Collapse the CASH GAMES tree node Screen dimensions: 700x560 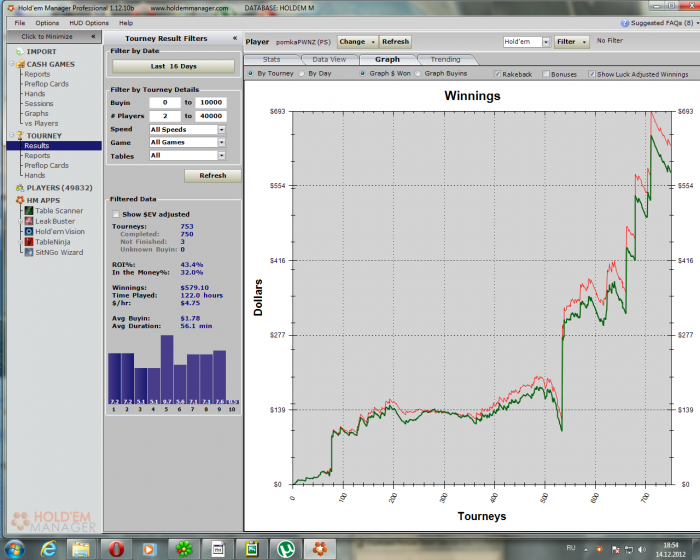(x=12, y=64)
